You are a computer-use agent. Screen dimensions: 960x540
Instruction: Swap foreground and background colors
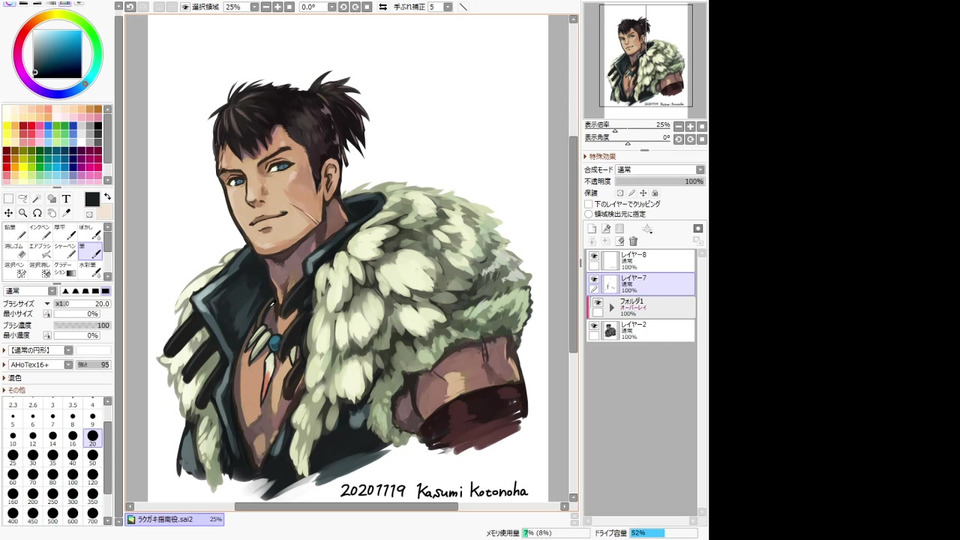[x=107, y=197]
